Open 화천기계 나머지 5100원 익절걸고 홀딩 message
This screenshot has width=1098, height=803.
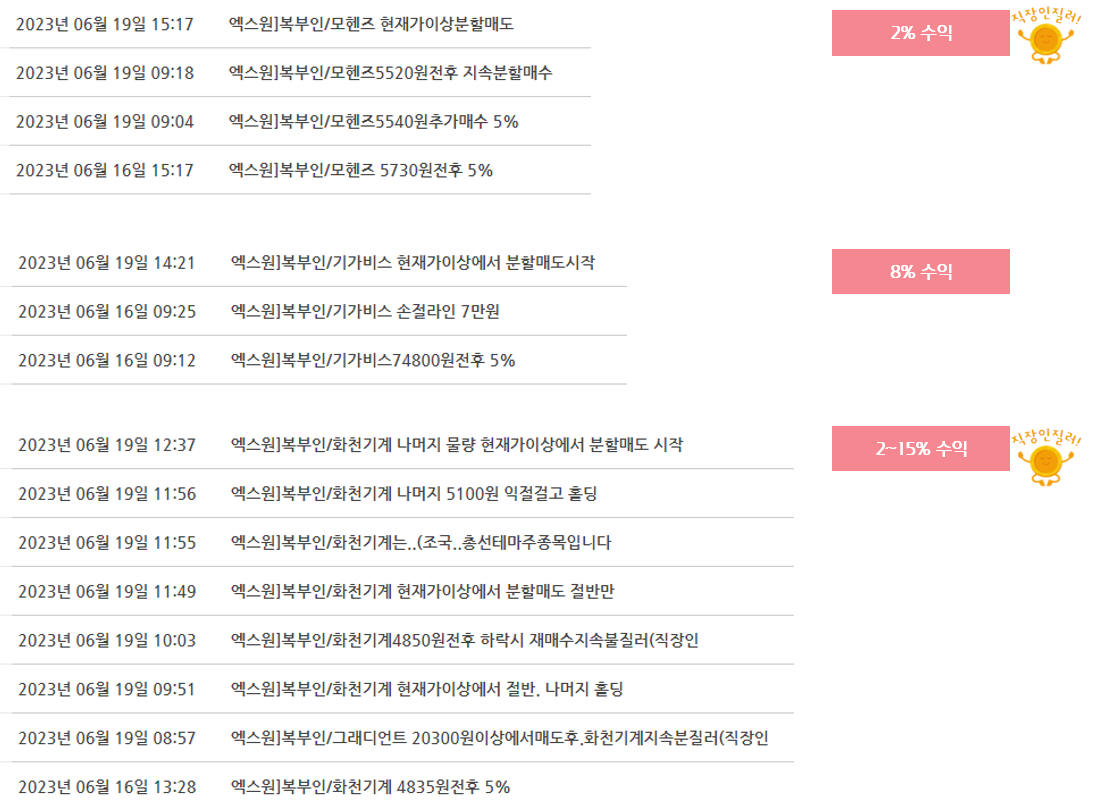click(414, 494)
